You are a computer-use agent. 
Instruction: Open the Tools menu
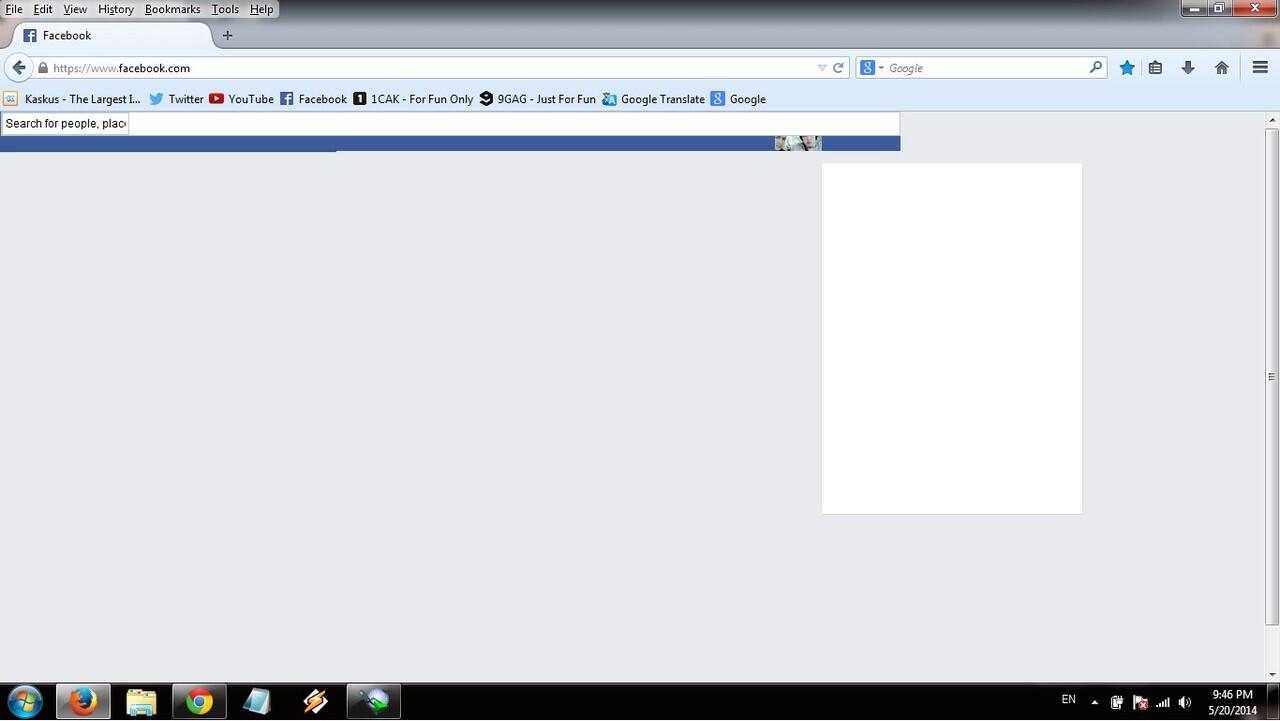click(225, 9)
